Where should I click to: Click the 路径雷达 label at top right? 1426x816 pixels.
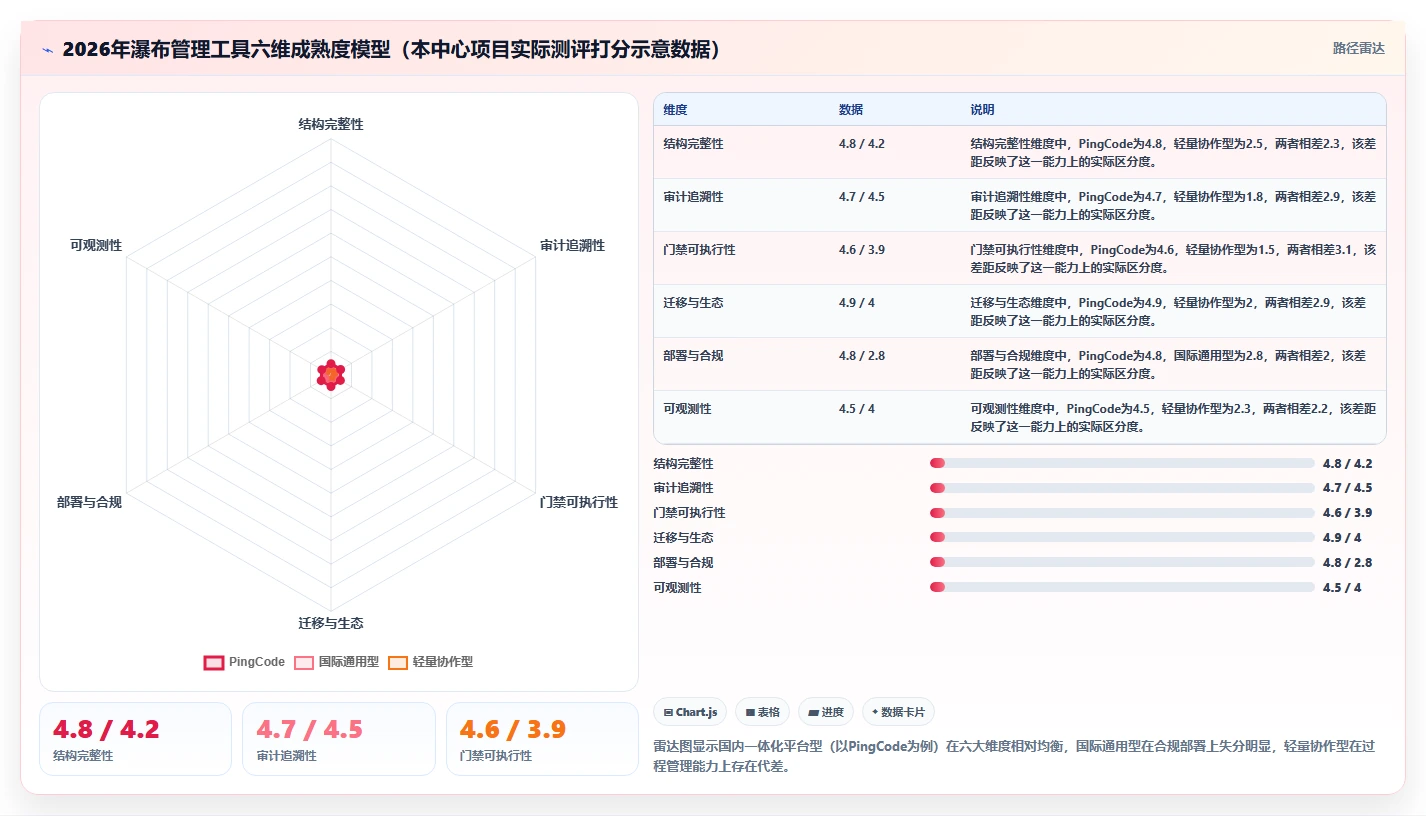click(x=1358, y=48)
